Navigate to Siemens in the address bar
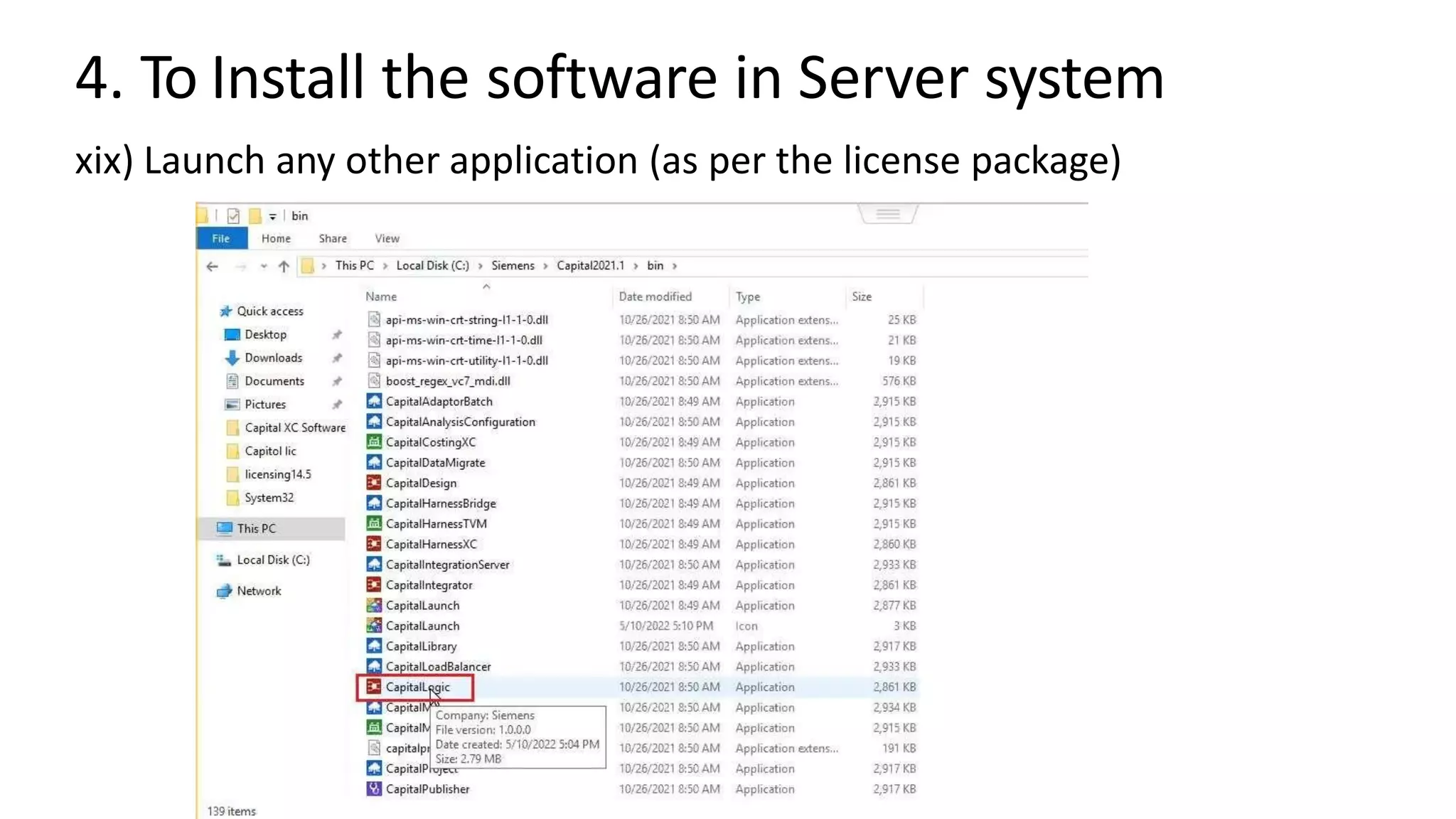This screenshot has height=819, width=1456. 513,266
